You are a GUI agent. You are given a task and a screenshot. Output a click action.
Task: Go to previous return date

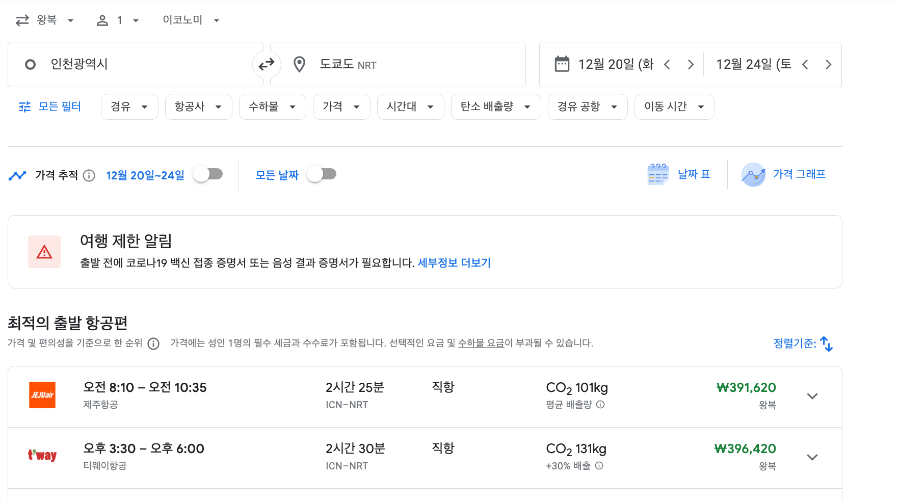[x=805, y=64]
